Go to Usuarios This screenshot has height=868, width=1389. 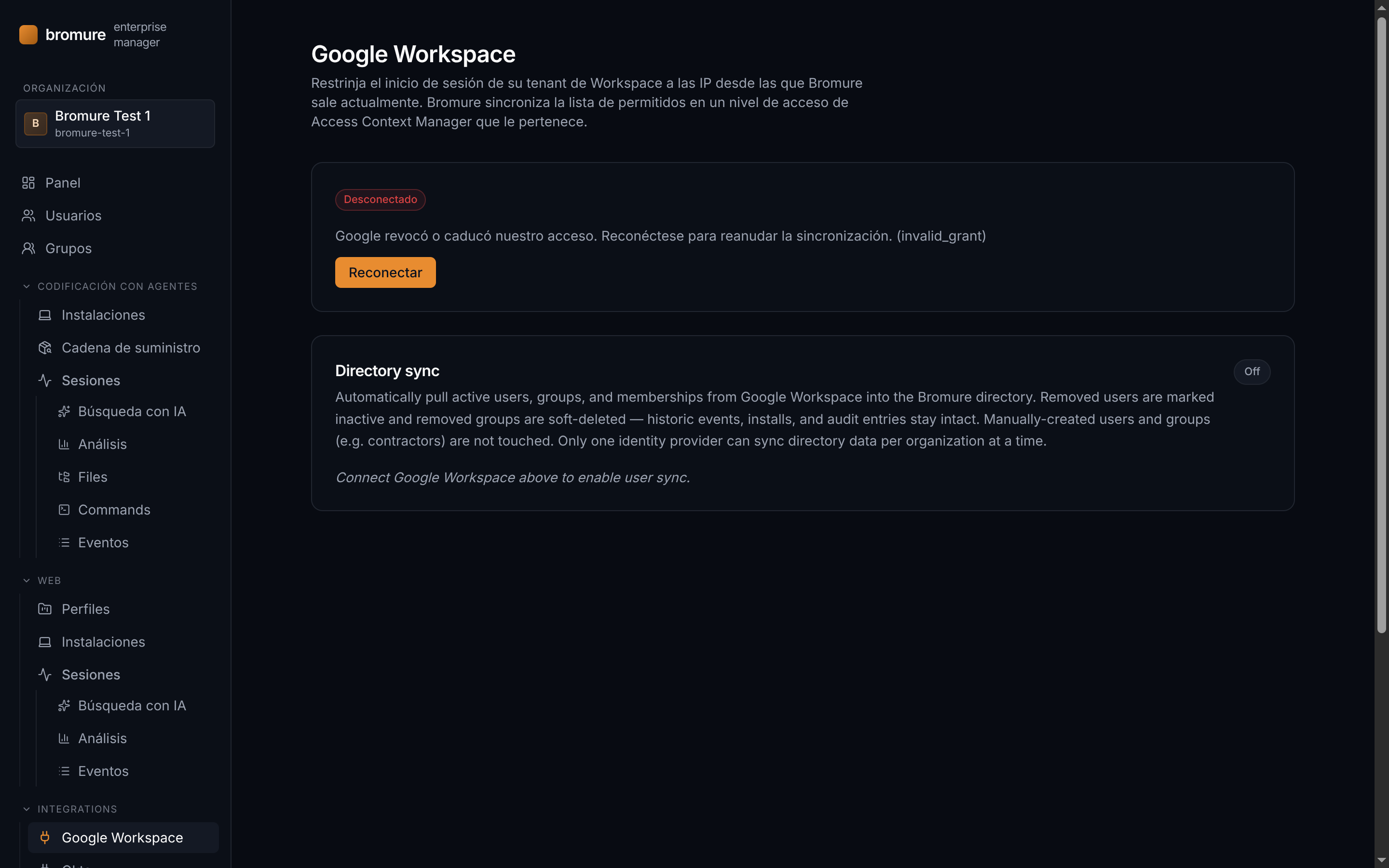point(115,215)
